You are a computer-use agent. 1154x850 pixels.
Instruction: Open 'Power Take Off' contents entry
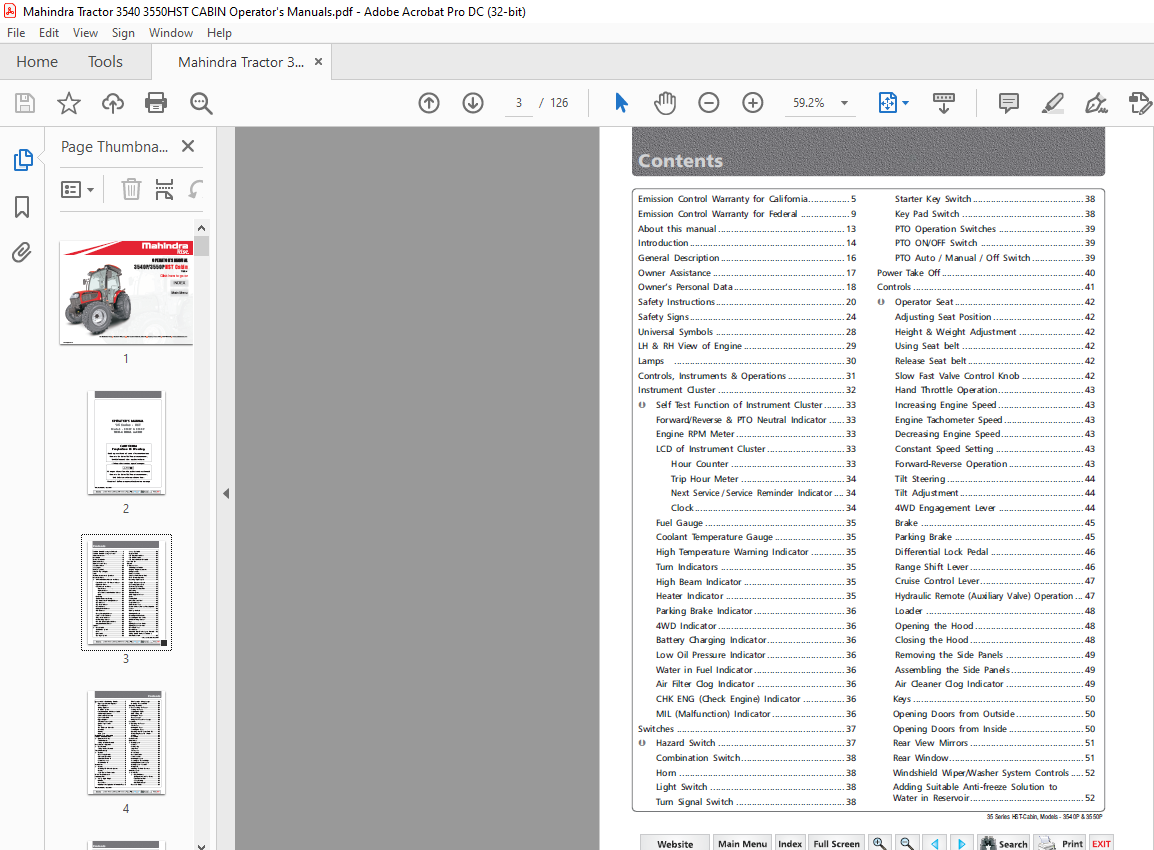click(985, 272)
